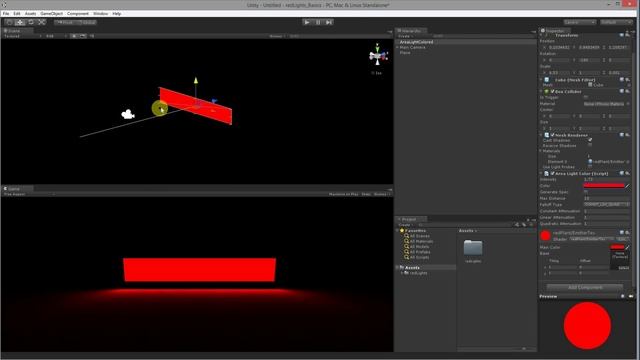Click the Play button
Viewport: 640px width, 360px height.
pyautogui.click(x=307, y=22)
